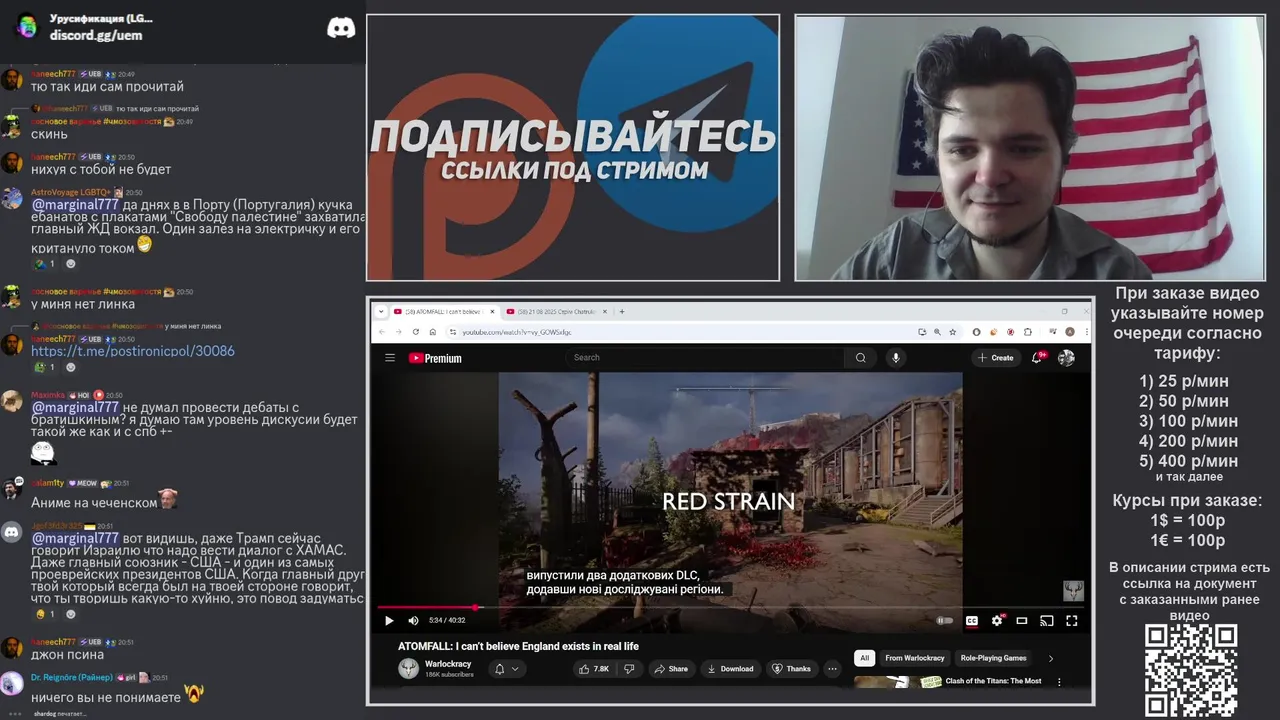Select the From Warlockracy chip
The image size is (1280, 720).
914,658
